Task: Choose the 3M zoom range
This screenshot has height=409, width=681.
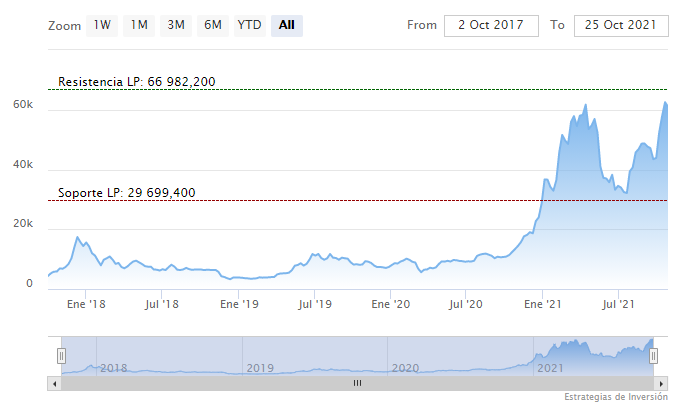Action: [x=176, y=25]
